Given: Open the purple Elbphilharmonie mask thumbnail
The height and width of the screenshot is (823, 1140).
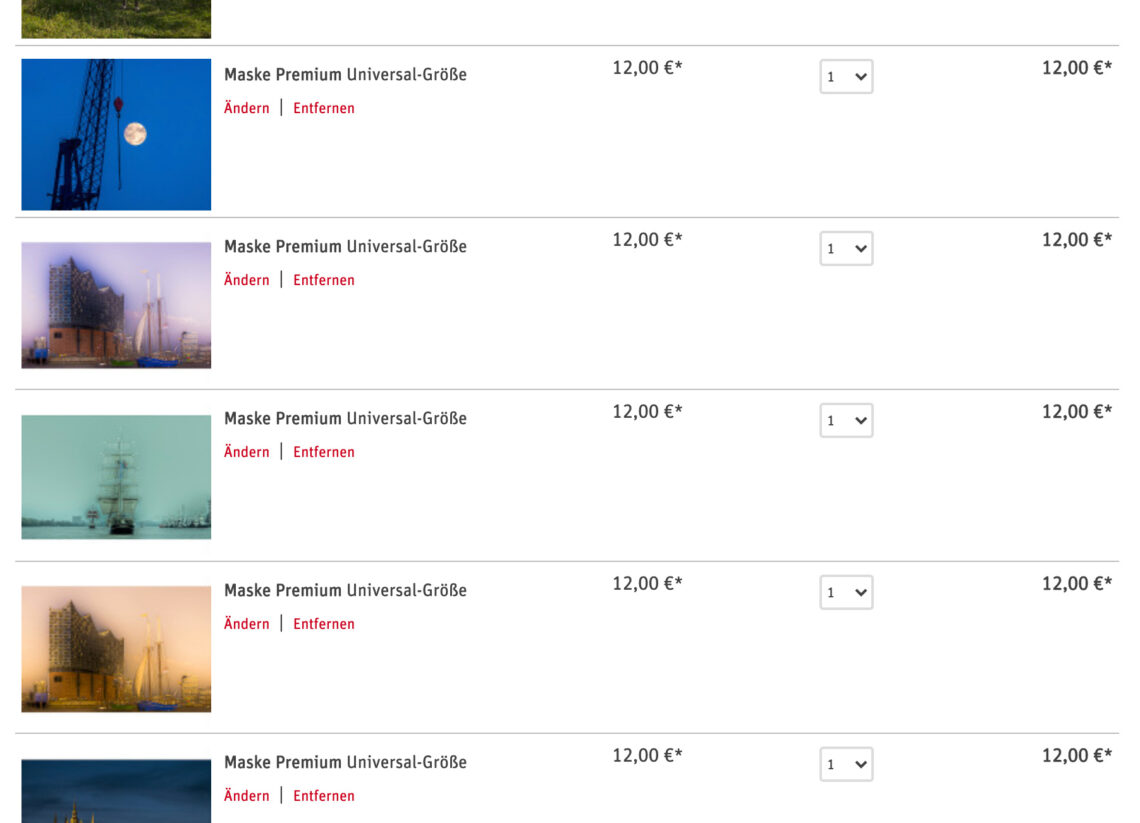Looking at the screenshot, I should click(x=116, y=305).
